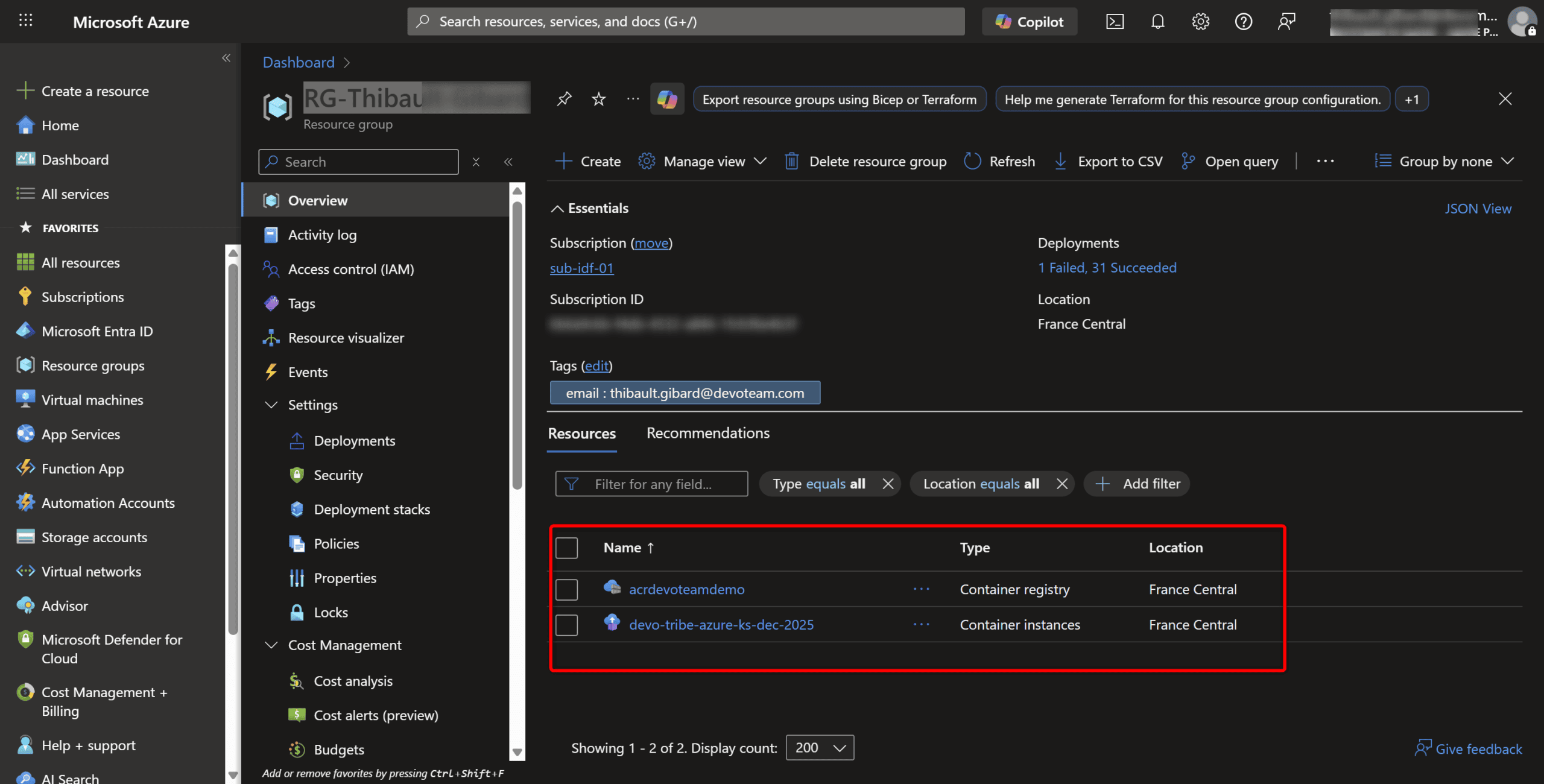This screenshot has height=784, width=1544.
Task: Click Export to CSV download icon
Action: 1060,161
